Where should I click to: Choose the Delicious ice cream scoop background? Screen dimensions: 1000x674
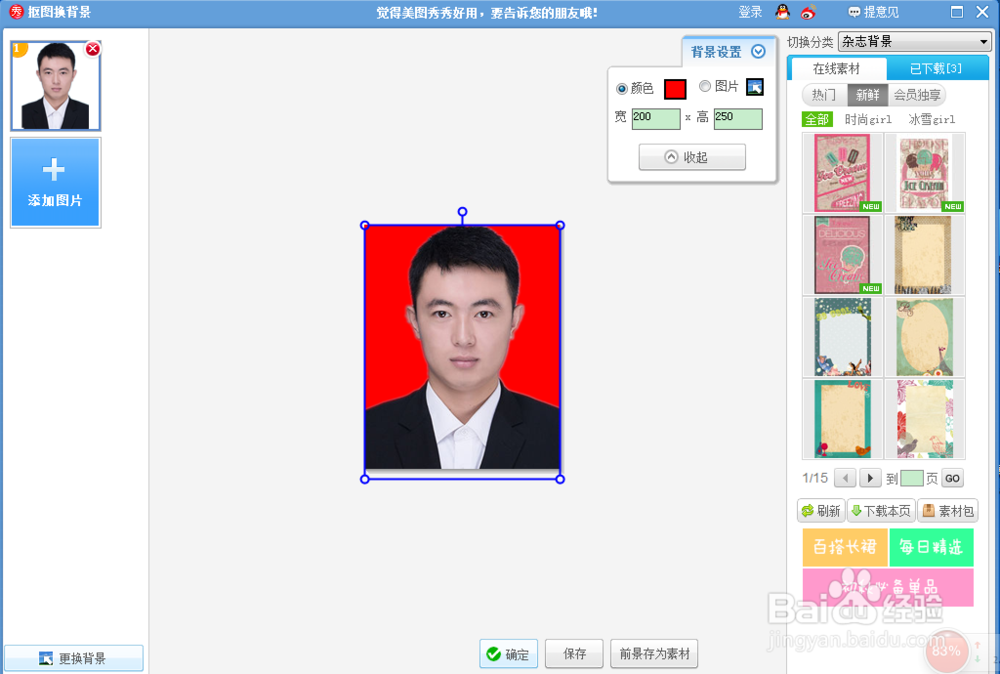tap(842, 254)
